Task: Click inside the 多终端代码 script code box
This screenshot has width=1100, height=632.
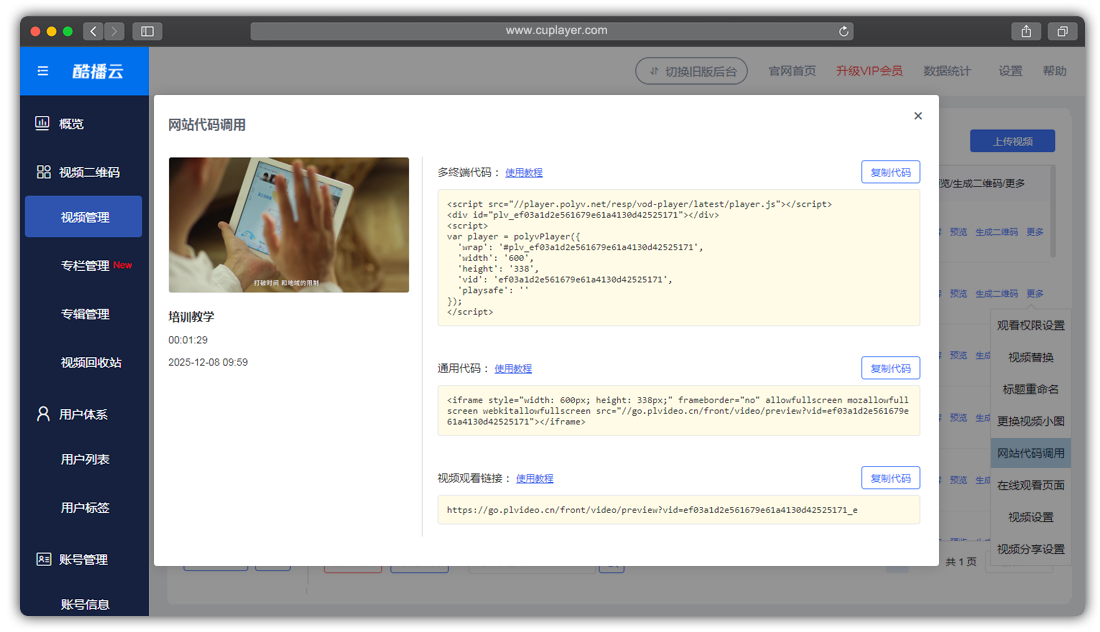Action: [x=678, y=257]
